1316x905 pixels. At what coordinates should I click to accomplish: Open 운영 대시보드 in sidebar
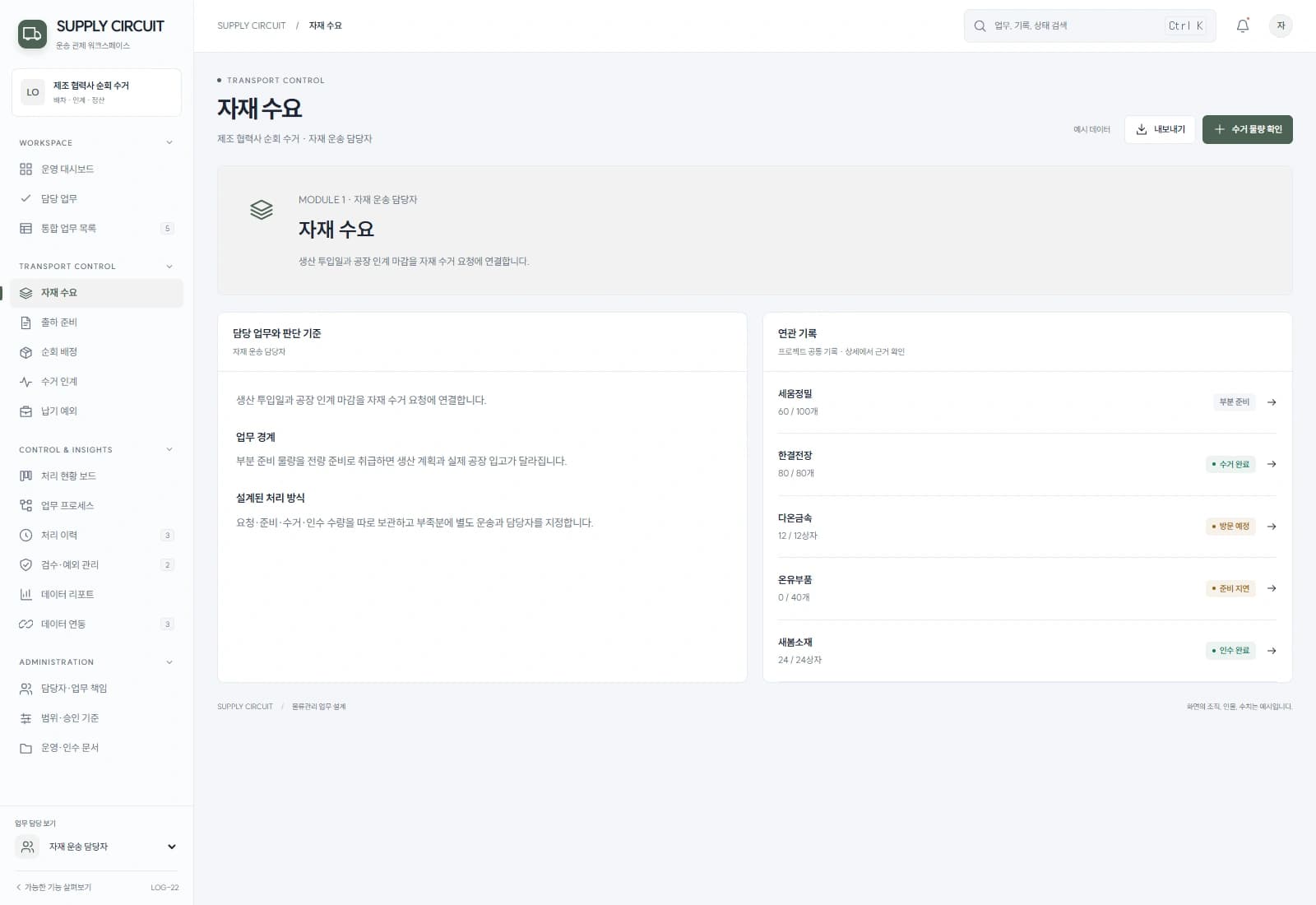click(96, 169)
